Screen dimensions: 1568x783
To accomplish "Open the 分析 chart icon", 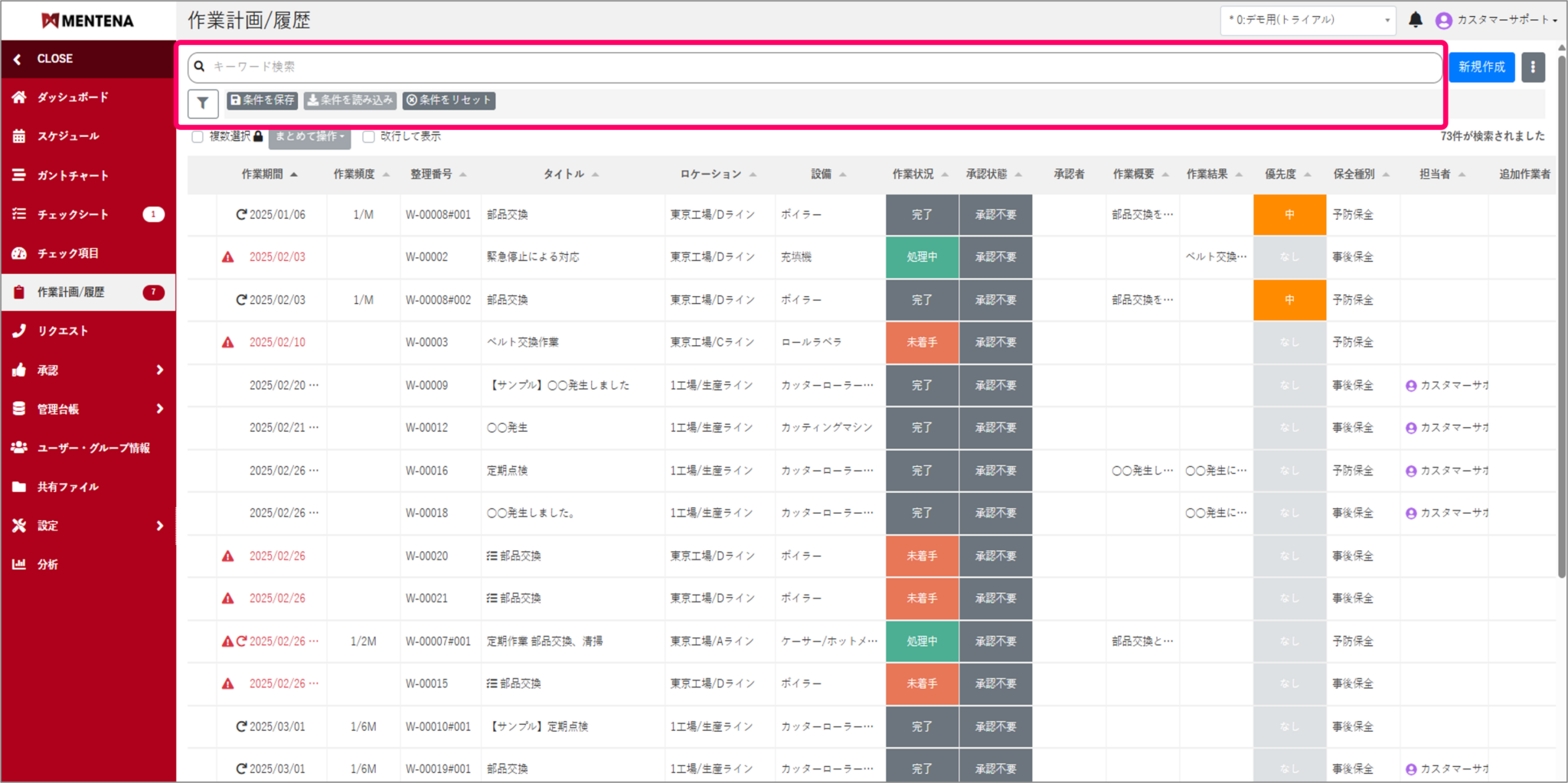I will tap(18, 564).
